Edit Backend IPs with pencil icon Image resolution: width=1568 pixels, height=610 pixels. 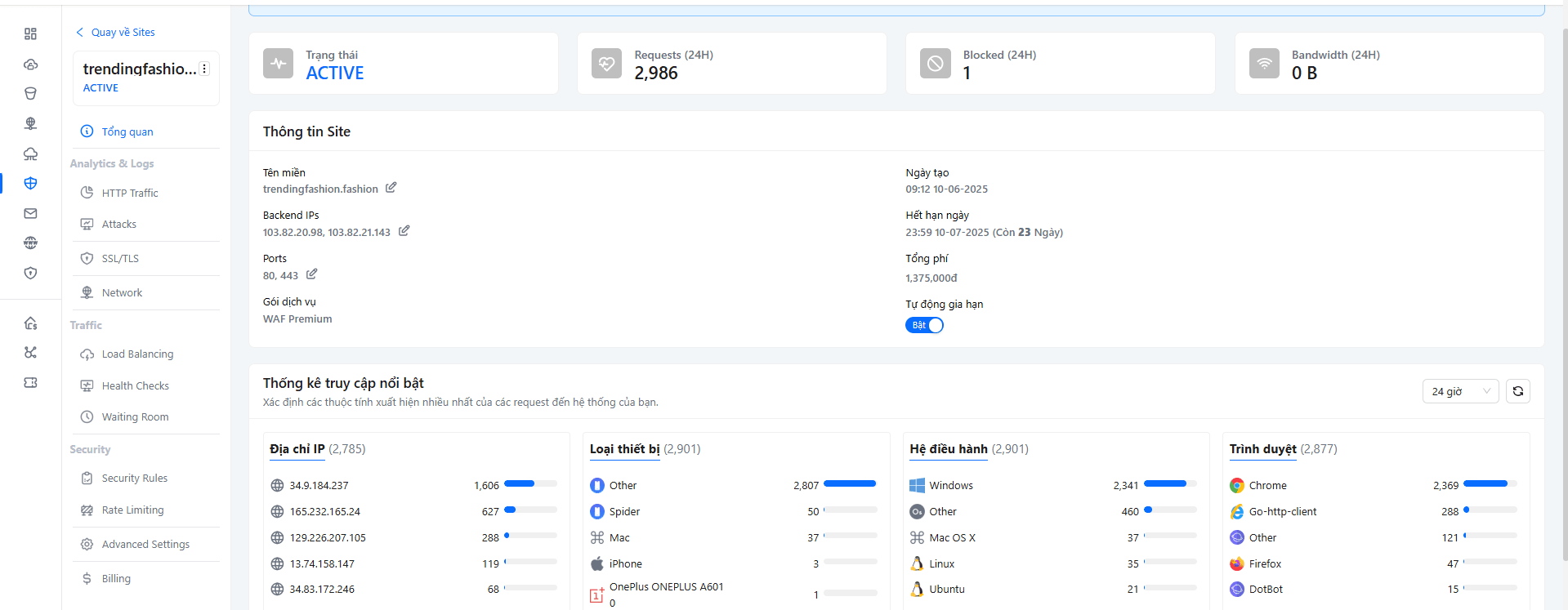pyautogui.click(x=404, y=231)
